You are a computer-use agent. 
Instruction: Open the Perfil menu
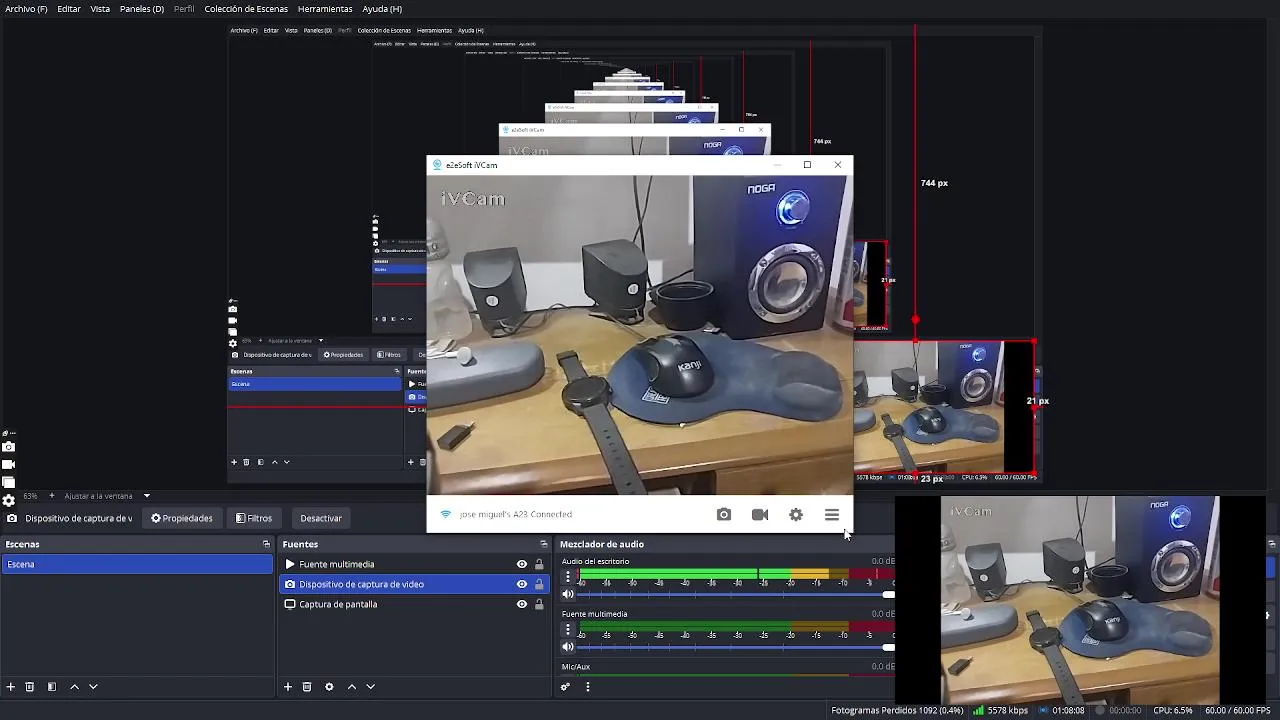tap(184, 9)
